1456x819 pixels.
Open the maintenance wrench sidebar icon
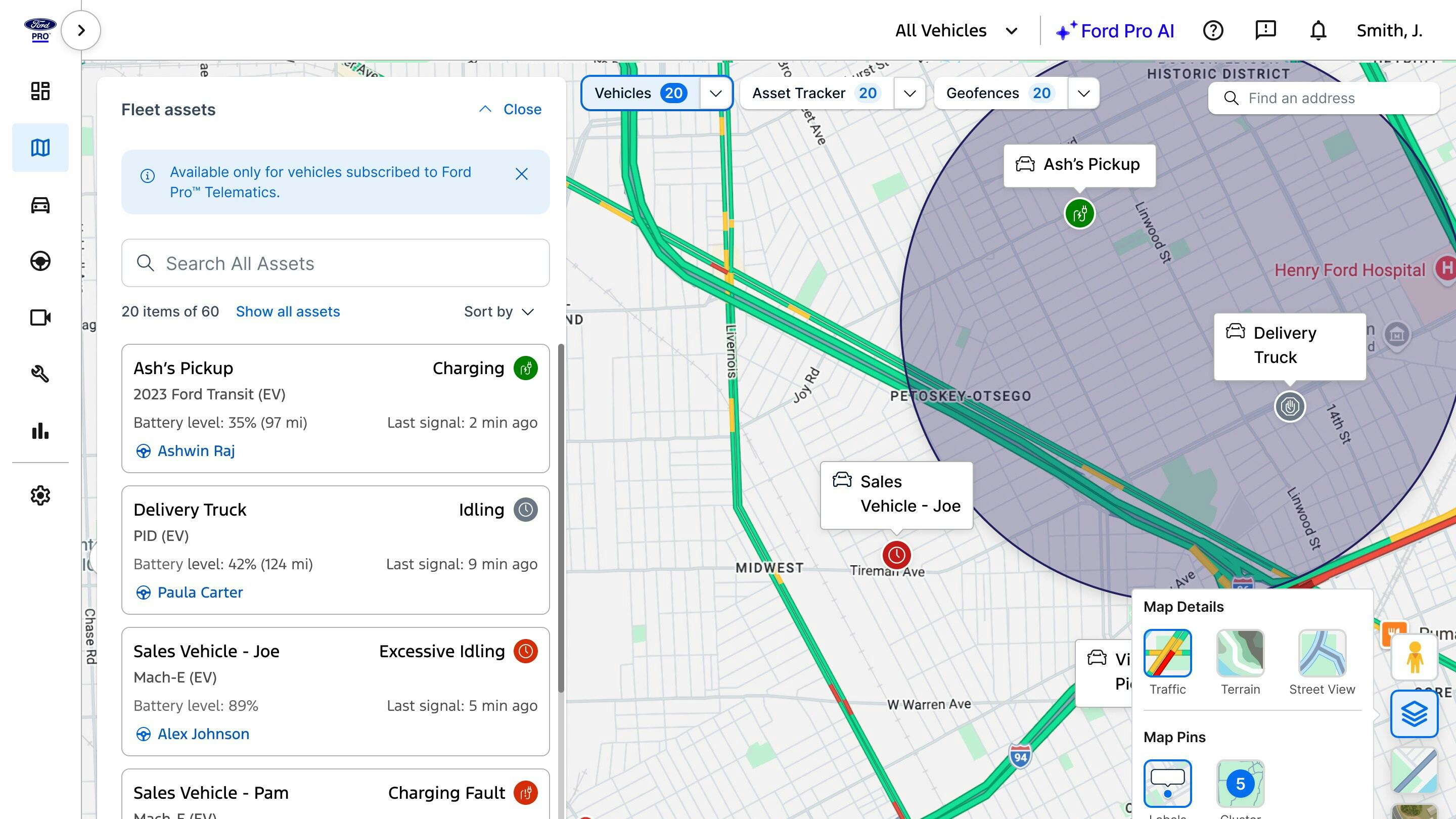(40, 374)
